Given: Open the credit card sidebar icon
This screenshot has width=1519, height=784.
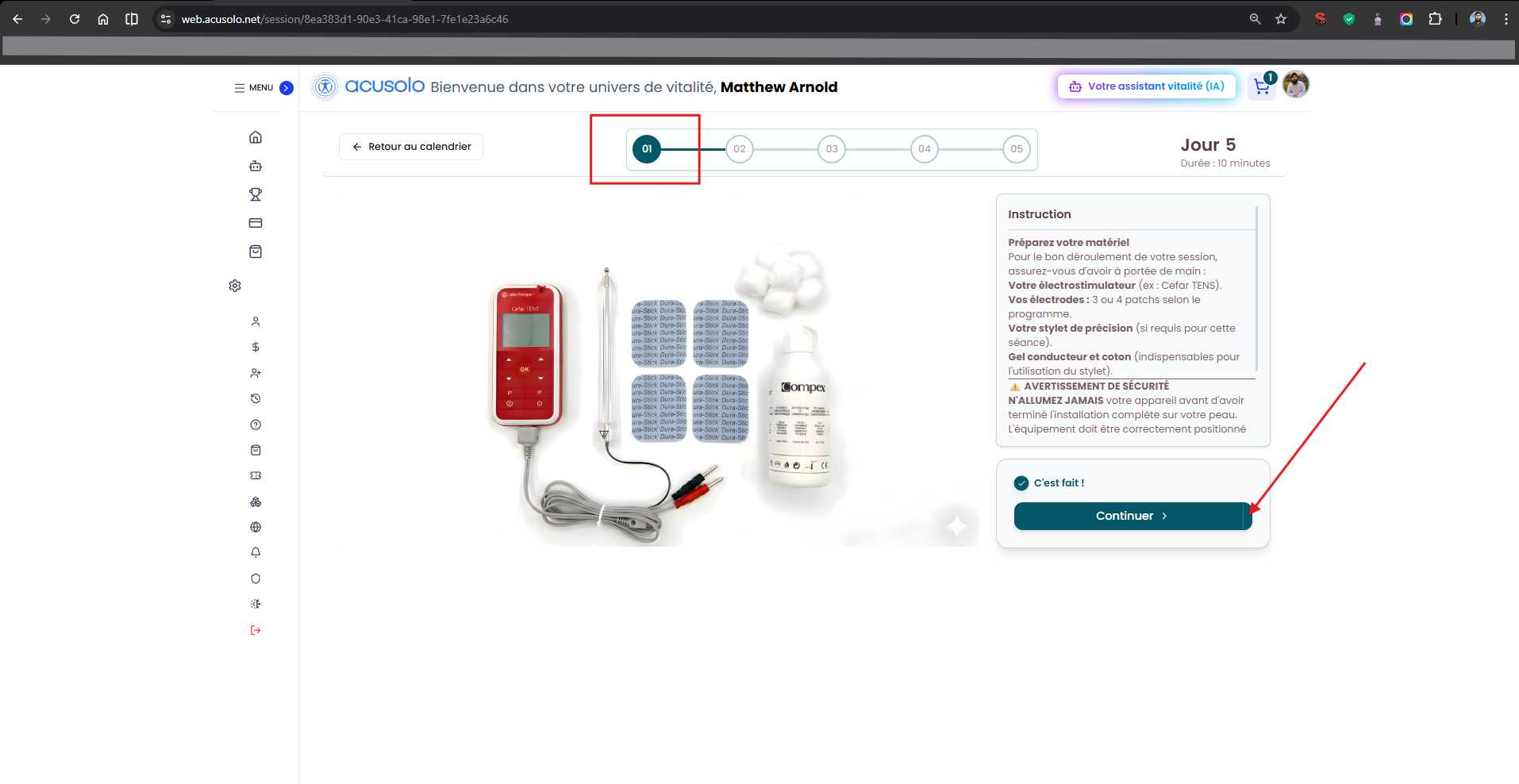Looking at the screenshot, I should (x=256, y=223).
